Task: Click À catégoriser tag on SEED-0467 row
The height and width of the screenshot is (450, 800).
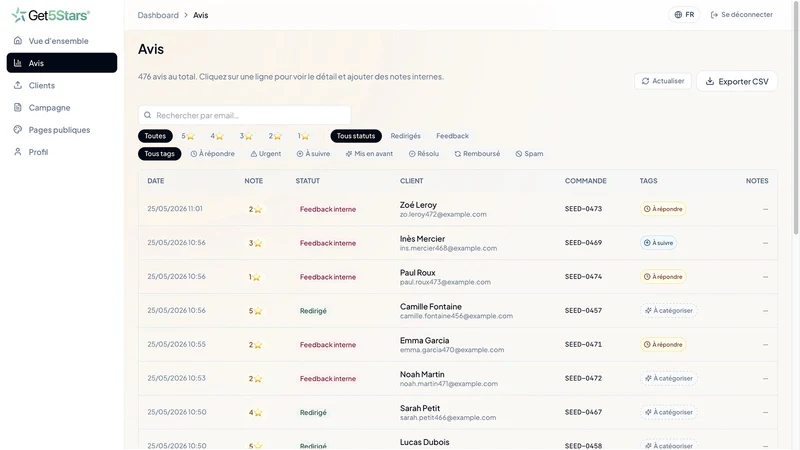Action: [x=668, y=412]
